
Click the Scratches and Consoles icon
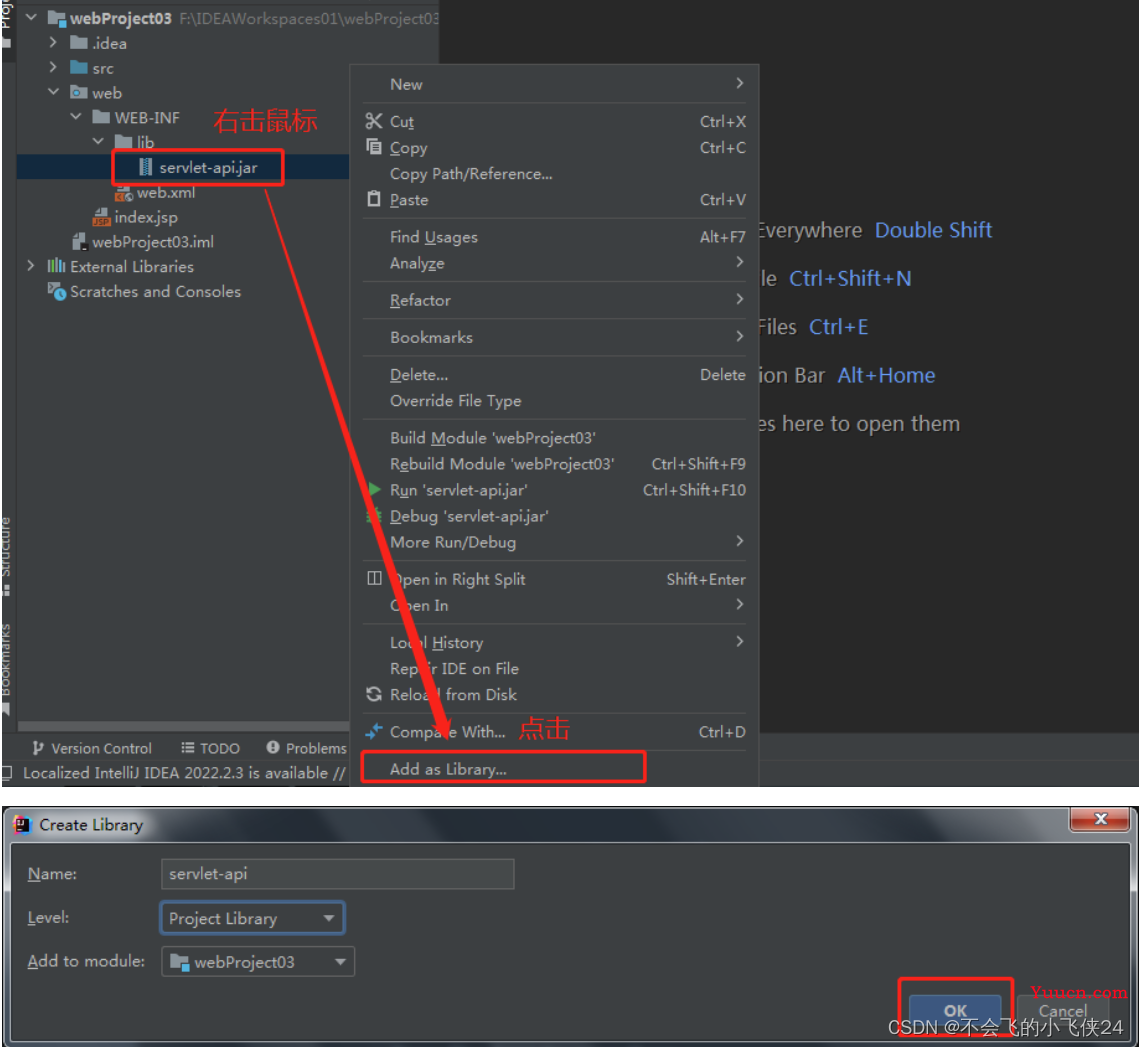tap(57, 291)
